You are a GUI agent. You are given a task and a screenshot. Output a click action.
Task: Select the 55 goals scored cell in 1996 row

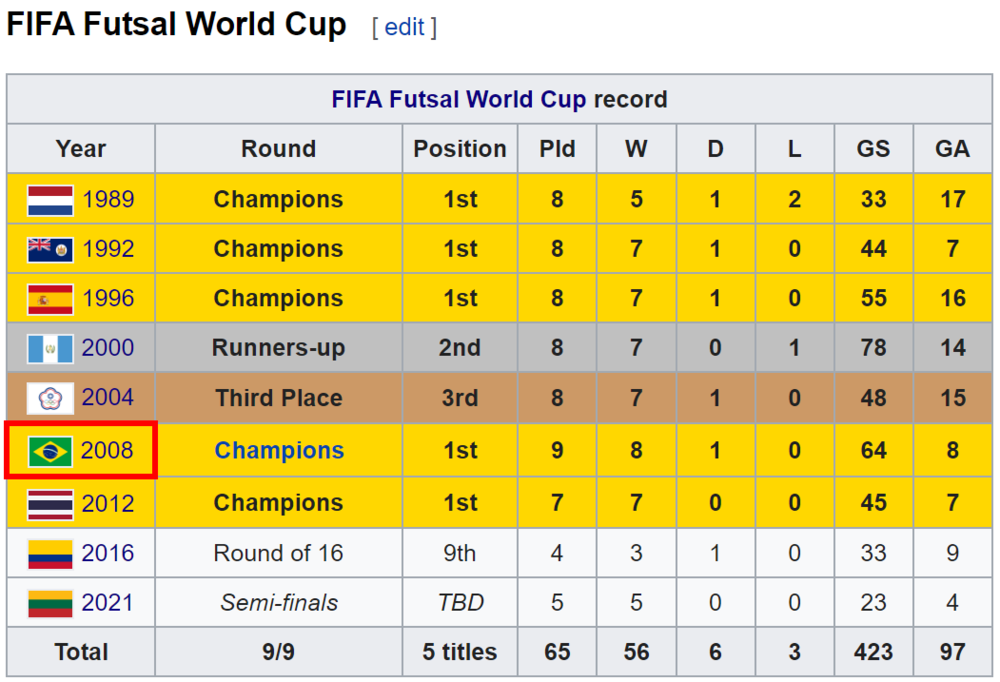pyautogui.click(x=874, y=298)
